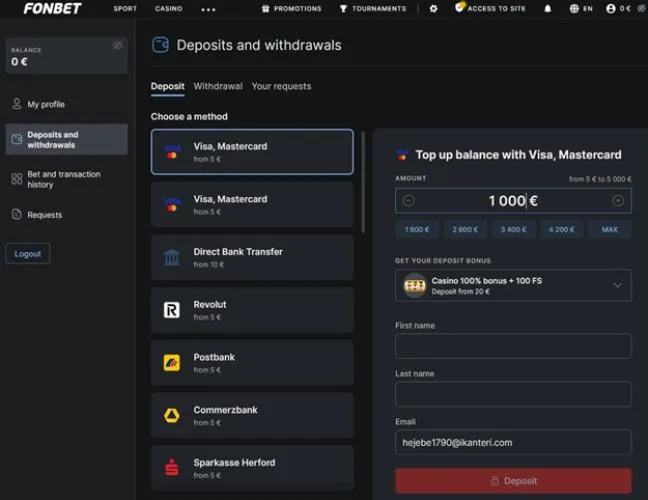Click card icon in Top up heading
648x500 pixels.
[x=402, y=155]
